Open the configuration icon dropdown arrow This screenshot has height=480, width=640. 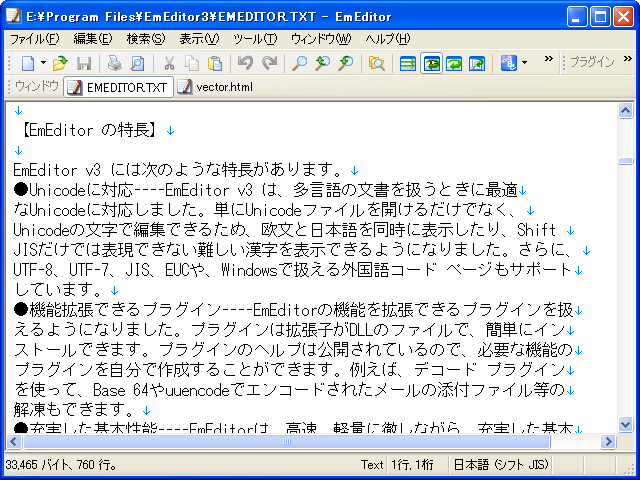coord(524,63)
